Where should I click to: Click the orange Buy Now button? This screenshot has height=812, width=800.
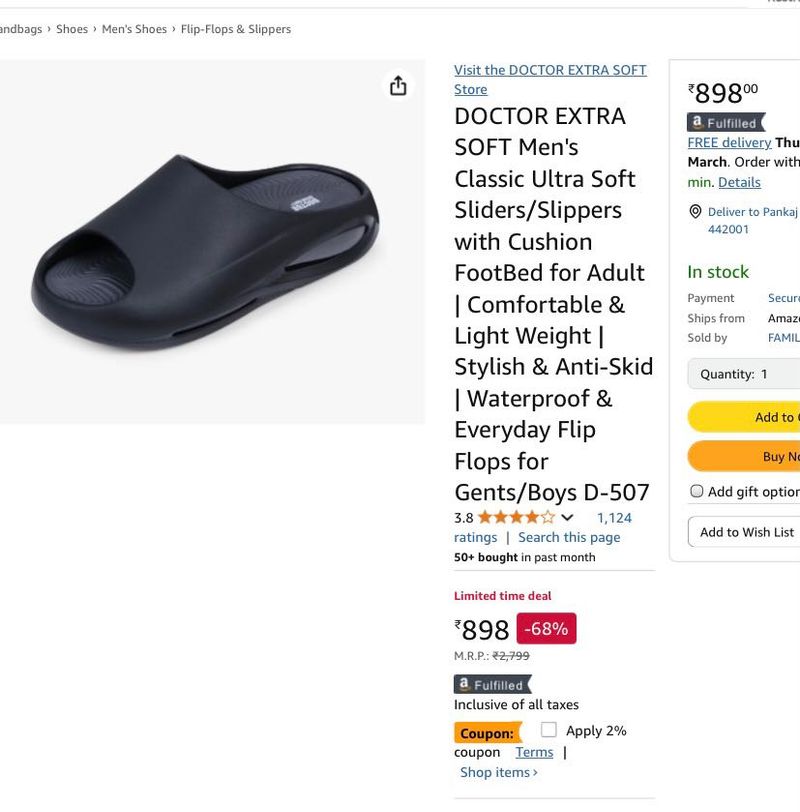[744, 456]
